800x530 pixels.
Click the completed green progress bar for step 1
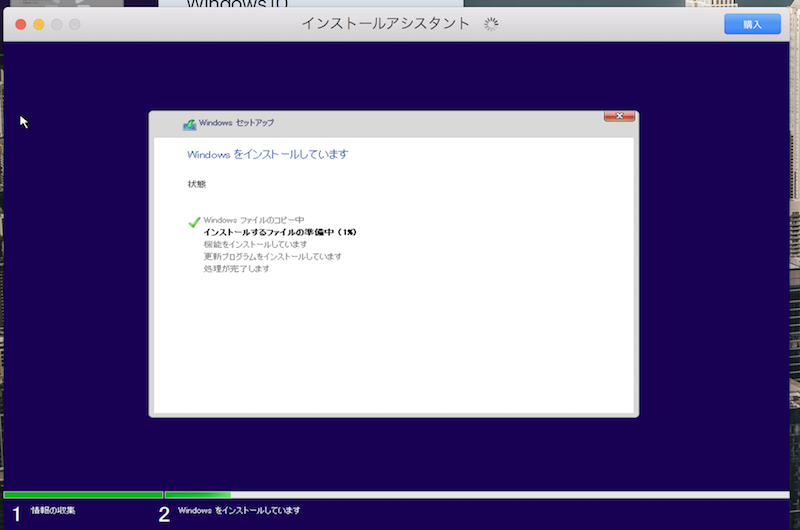click(83, 495)
